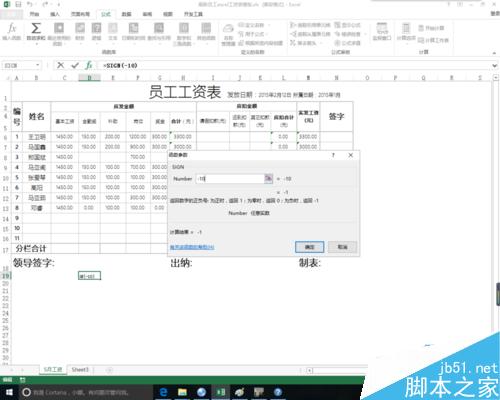Click the Undo icon in the Quick Access Toolbar
This screenshot has width=500, height=400.
click(30, 4)
